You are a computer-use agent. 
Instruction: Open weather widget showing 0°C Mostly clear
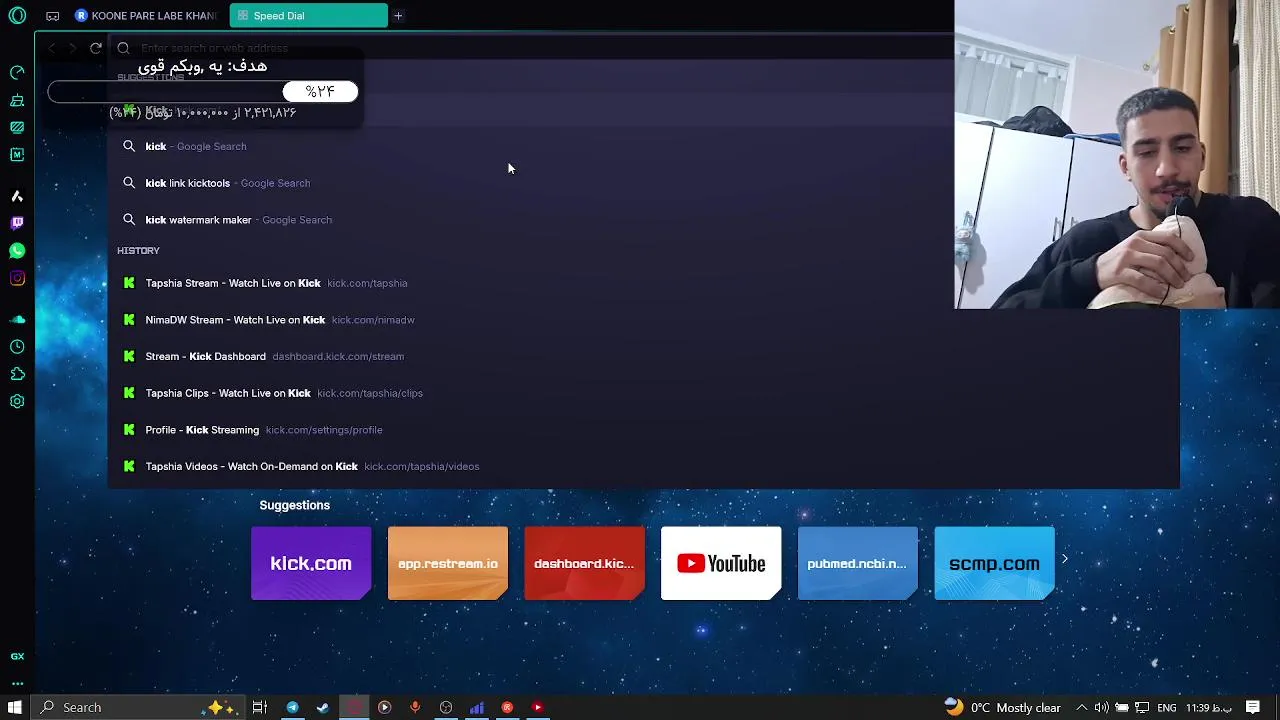click(x=1003, y=707)
